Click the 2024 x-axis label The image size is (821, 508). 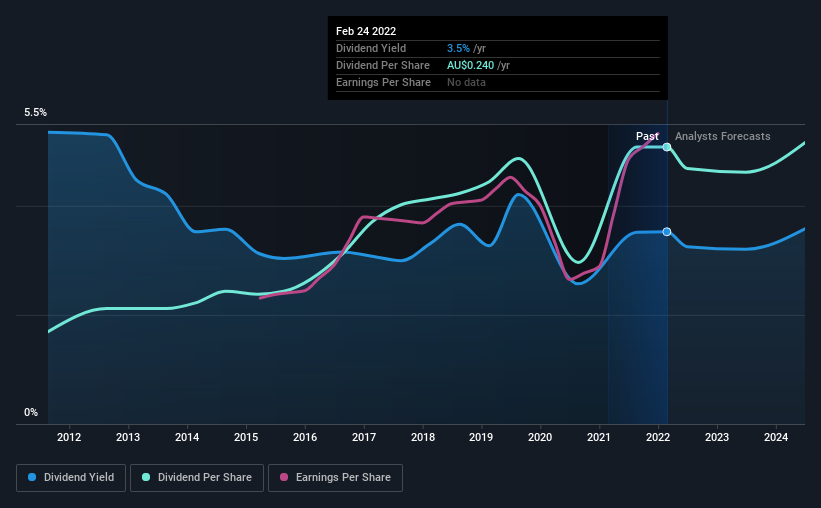[x=775, y=437]
